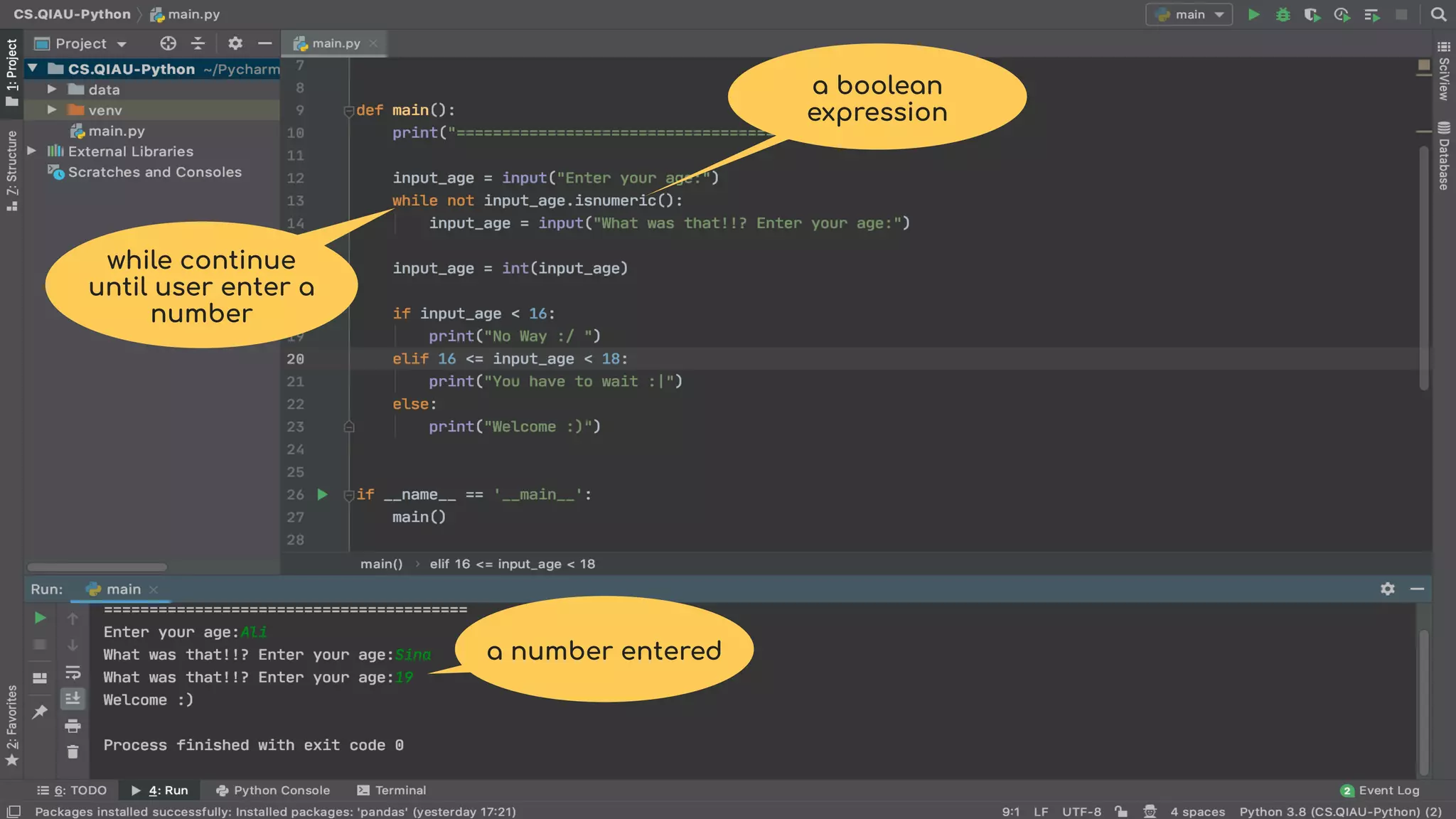Open the Search Everywhere magnifier

tap(1438, 14)
